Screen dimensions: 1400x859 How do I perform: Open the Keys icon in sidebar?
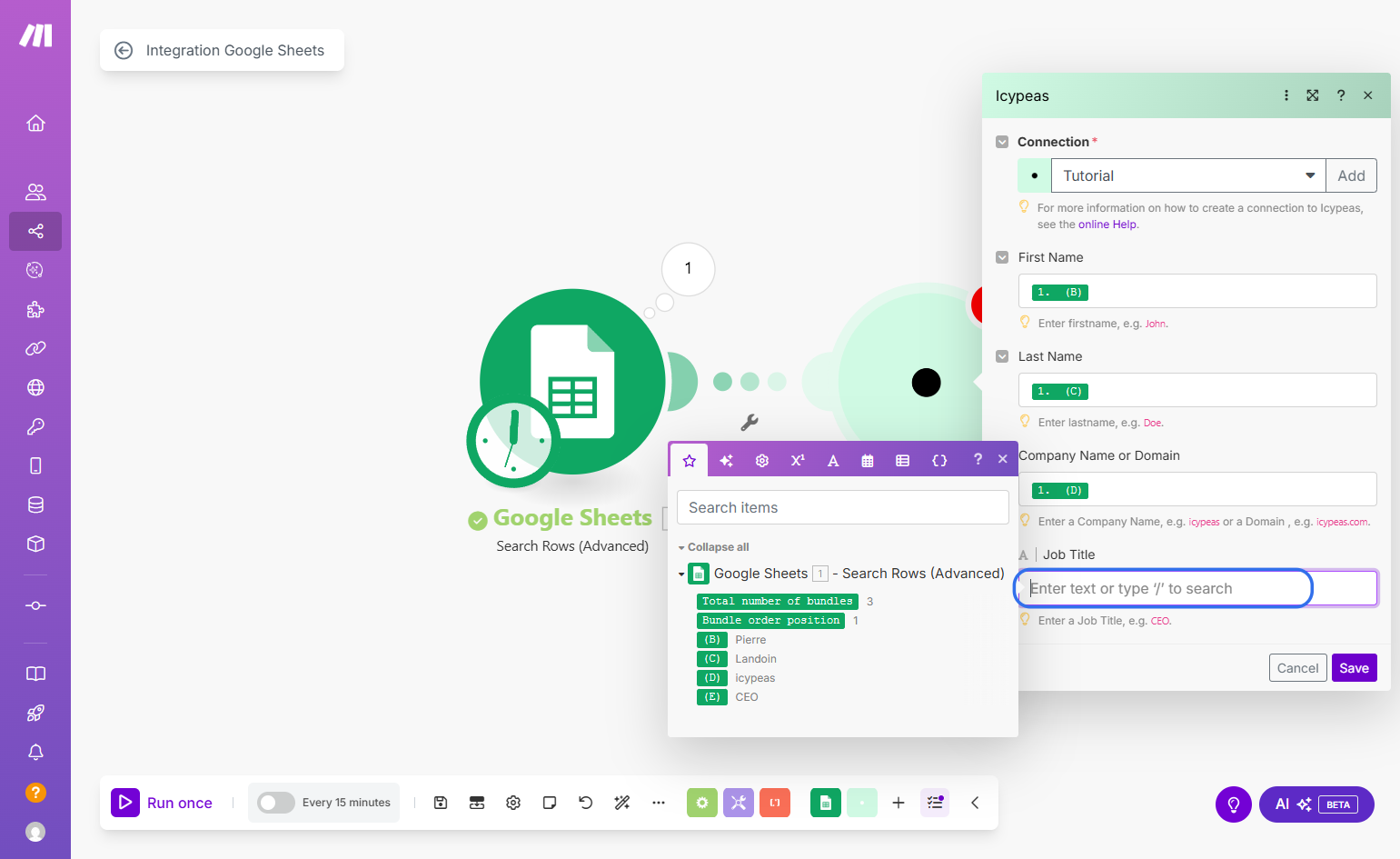(35, 426)
